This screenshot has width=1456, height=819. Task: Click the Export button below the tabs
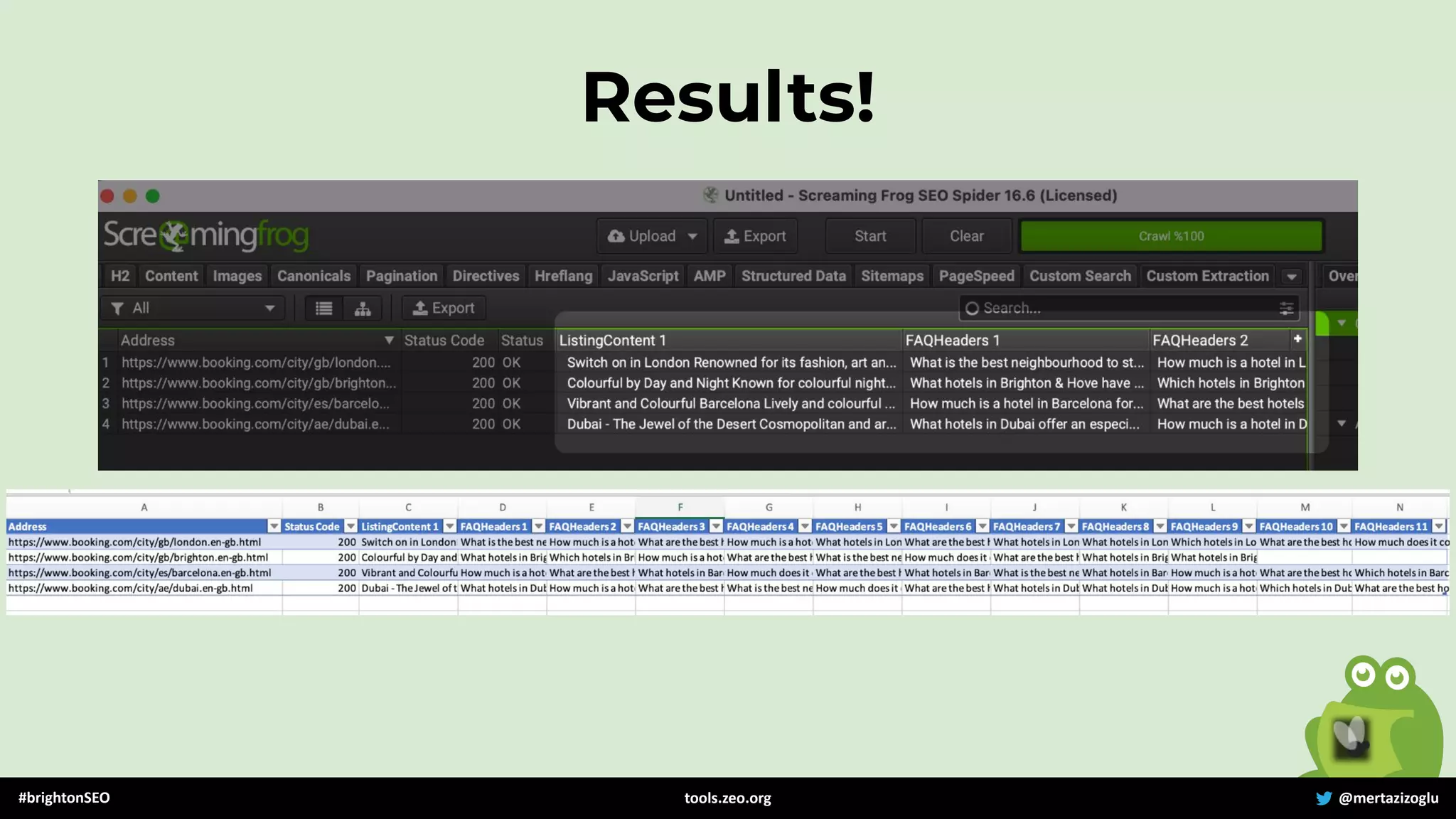point(444,308)
